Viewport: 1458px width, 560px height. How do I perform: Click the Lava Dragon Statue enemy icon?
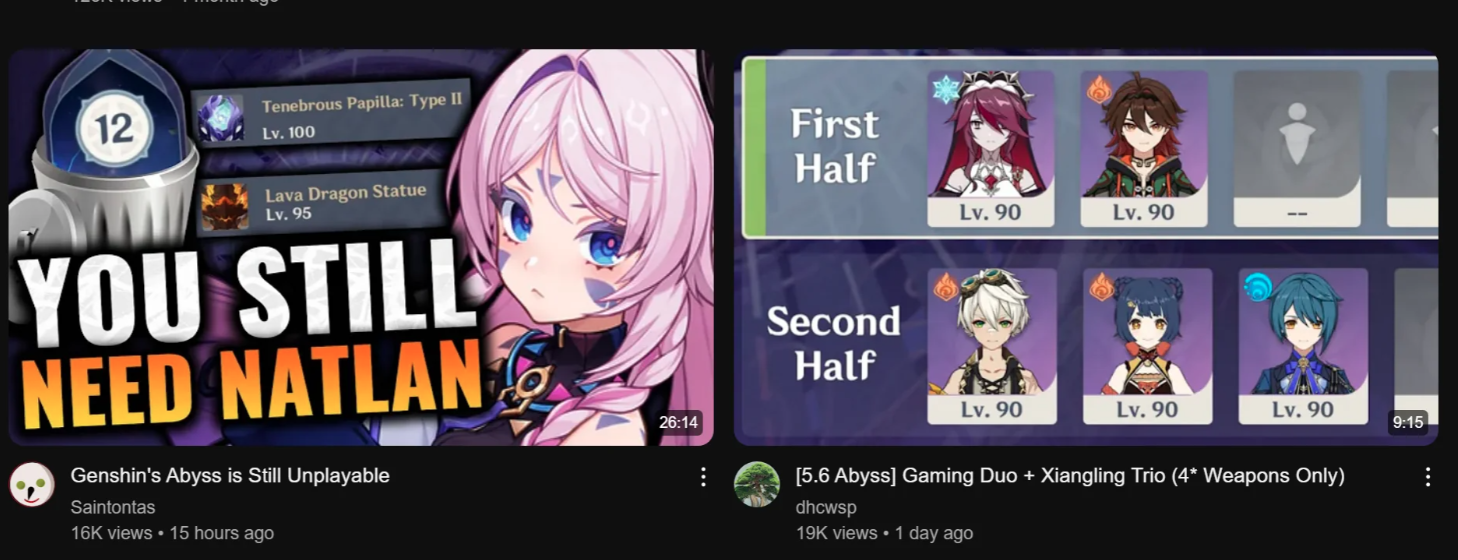point(224,206)
